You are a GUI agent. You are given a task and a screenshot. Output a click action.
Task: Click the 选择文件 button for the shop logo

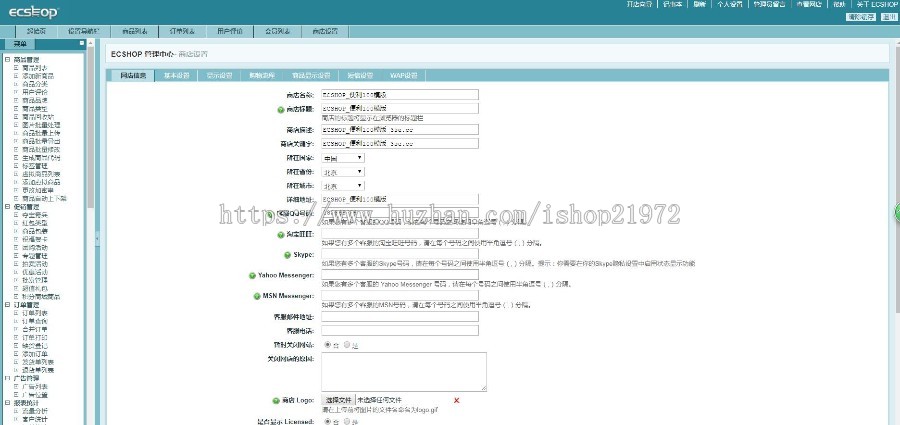[x=339, y=400]
